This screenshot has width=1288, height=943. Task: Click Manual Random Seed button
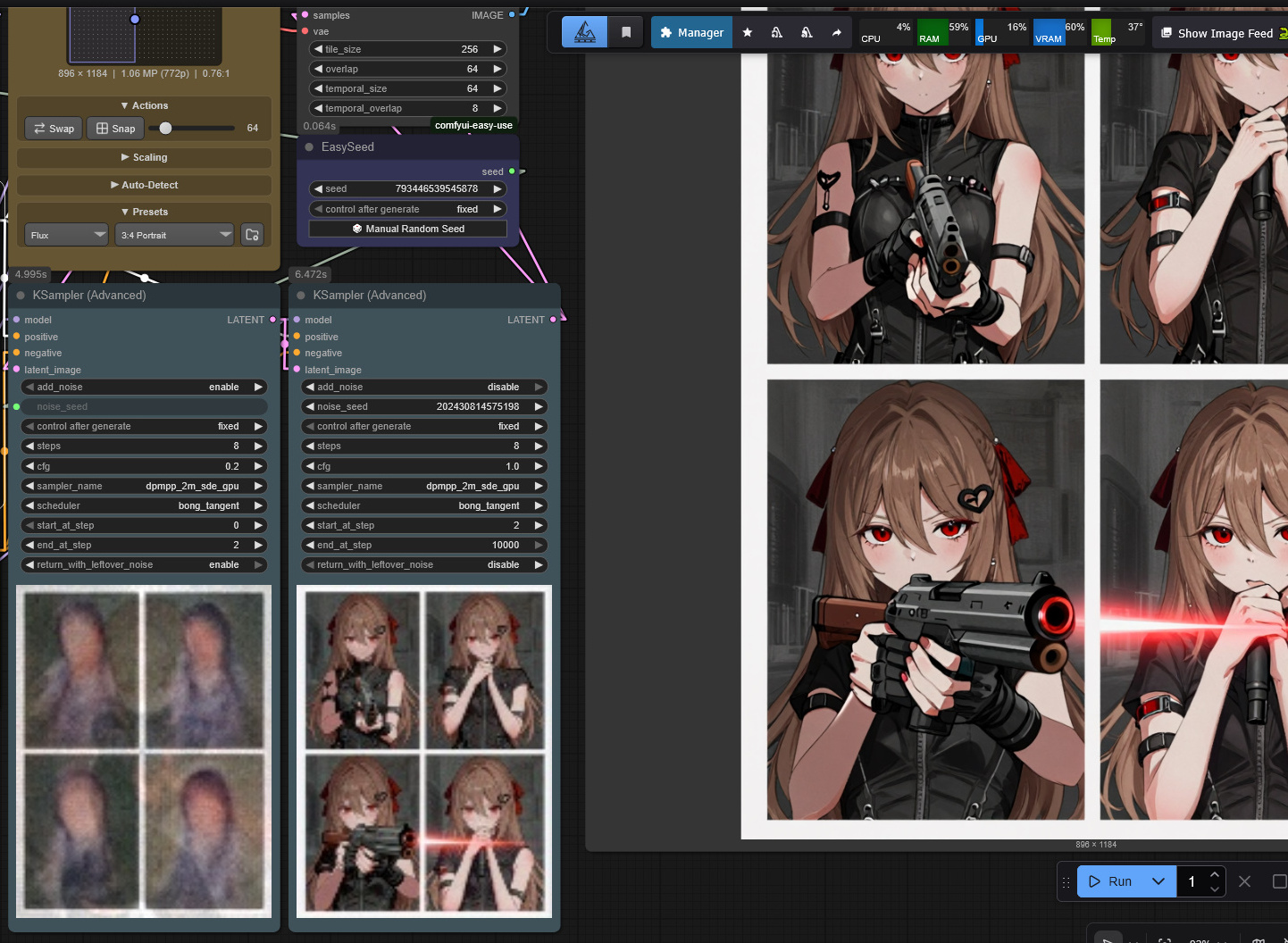[408, 229]
